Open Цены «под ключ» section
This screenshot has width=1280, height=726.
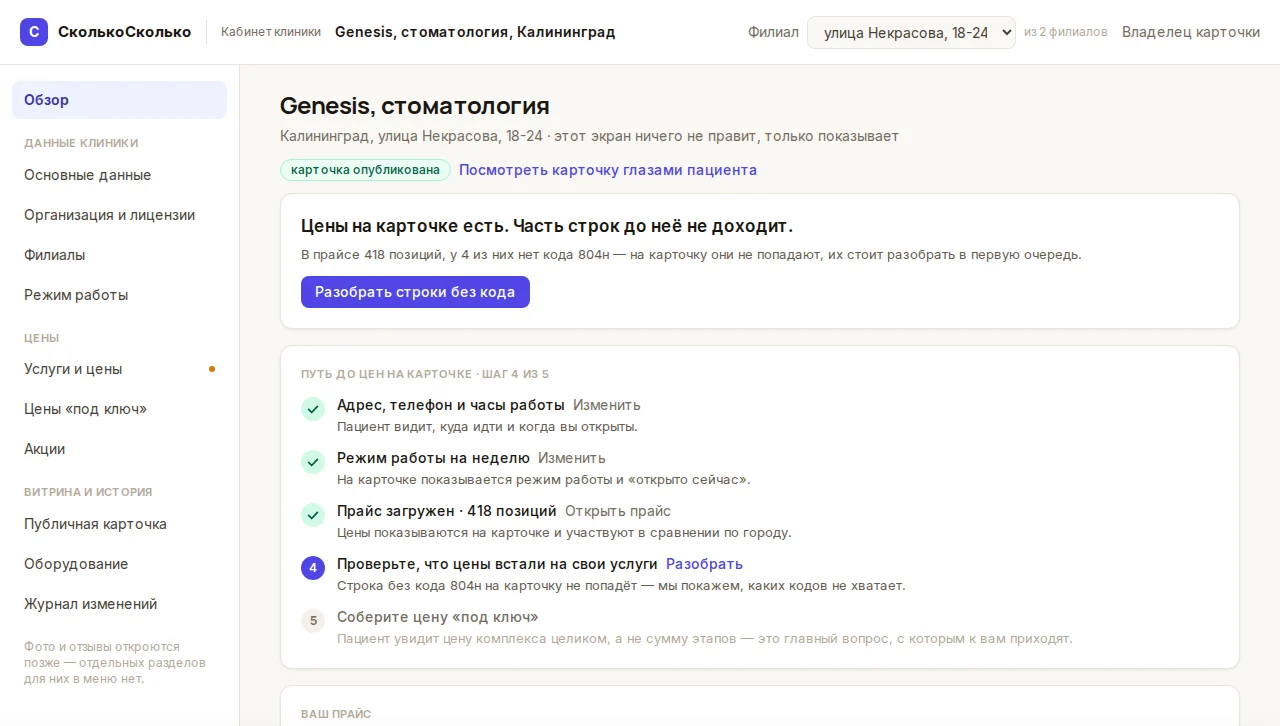(119, 409)
